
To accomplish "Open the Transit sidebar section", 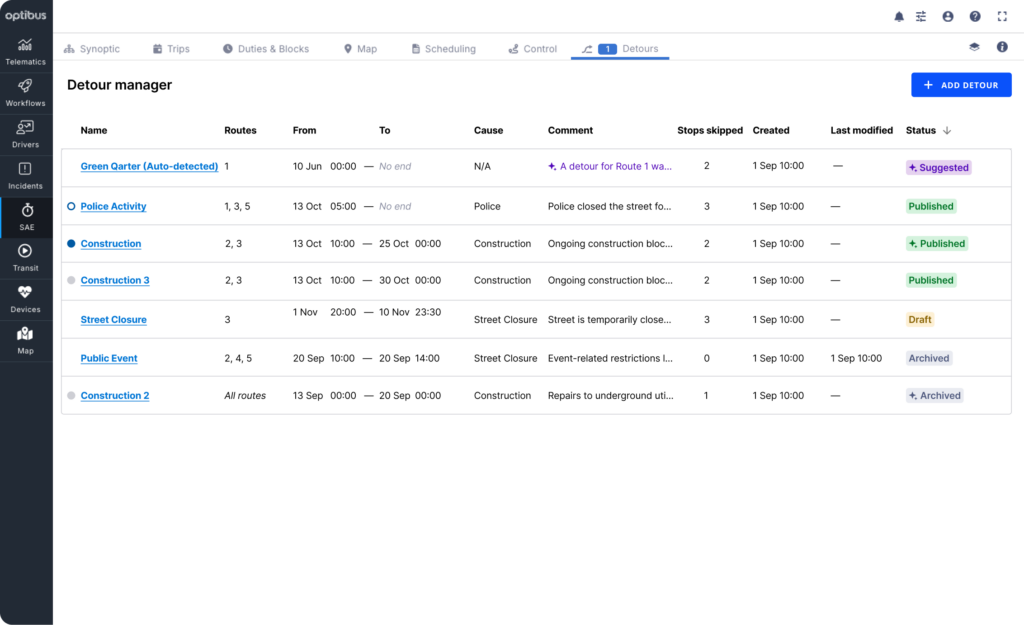I will (x=25, y=259).
